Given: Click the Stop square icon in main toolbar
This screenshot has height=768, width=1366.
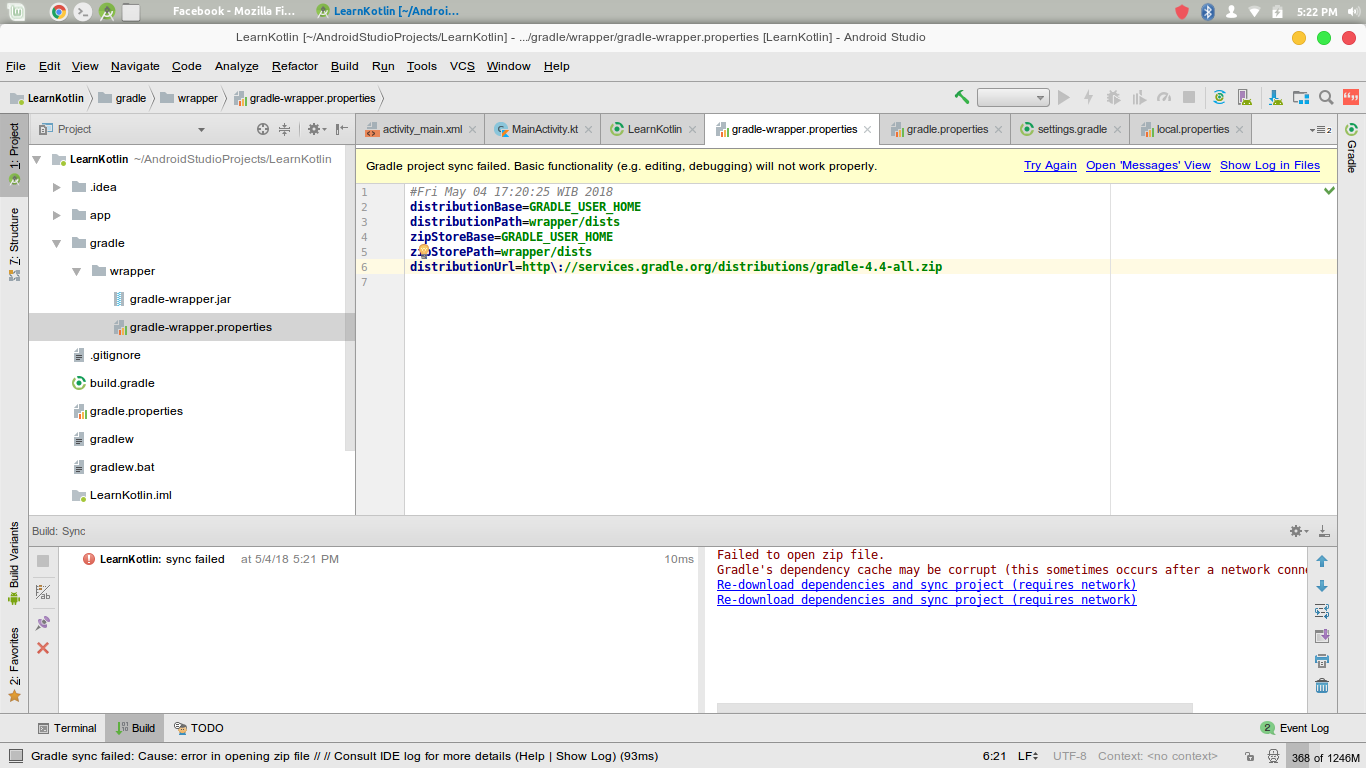Looking at the screenshot, I should point(1189,97).
